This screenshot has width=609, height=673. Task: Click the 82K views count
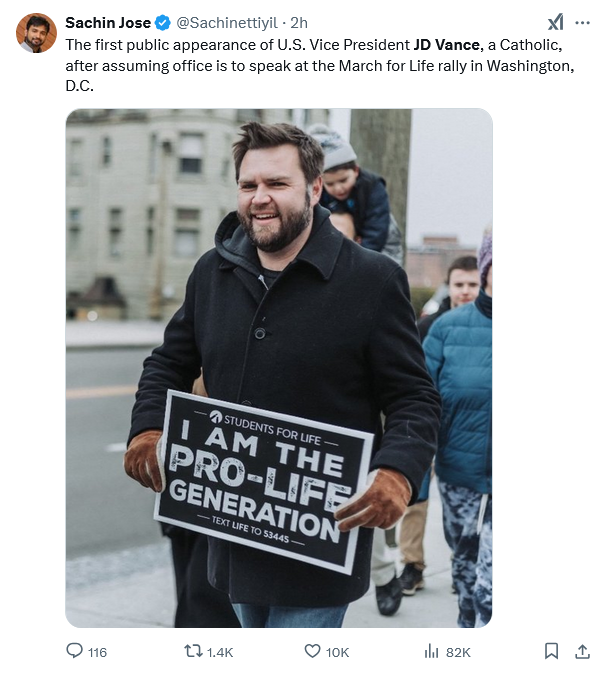[458, 652]
